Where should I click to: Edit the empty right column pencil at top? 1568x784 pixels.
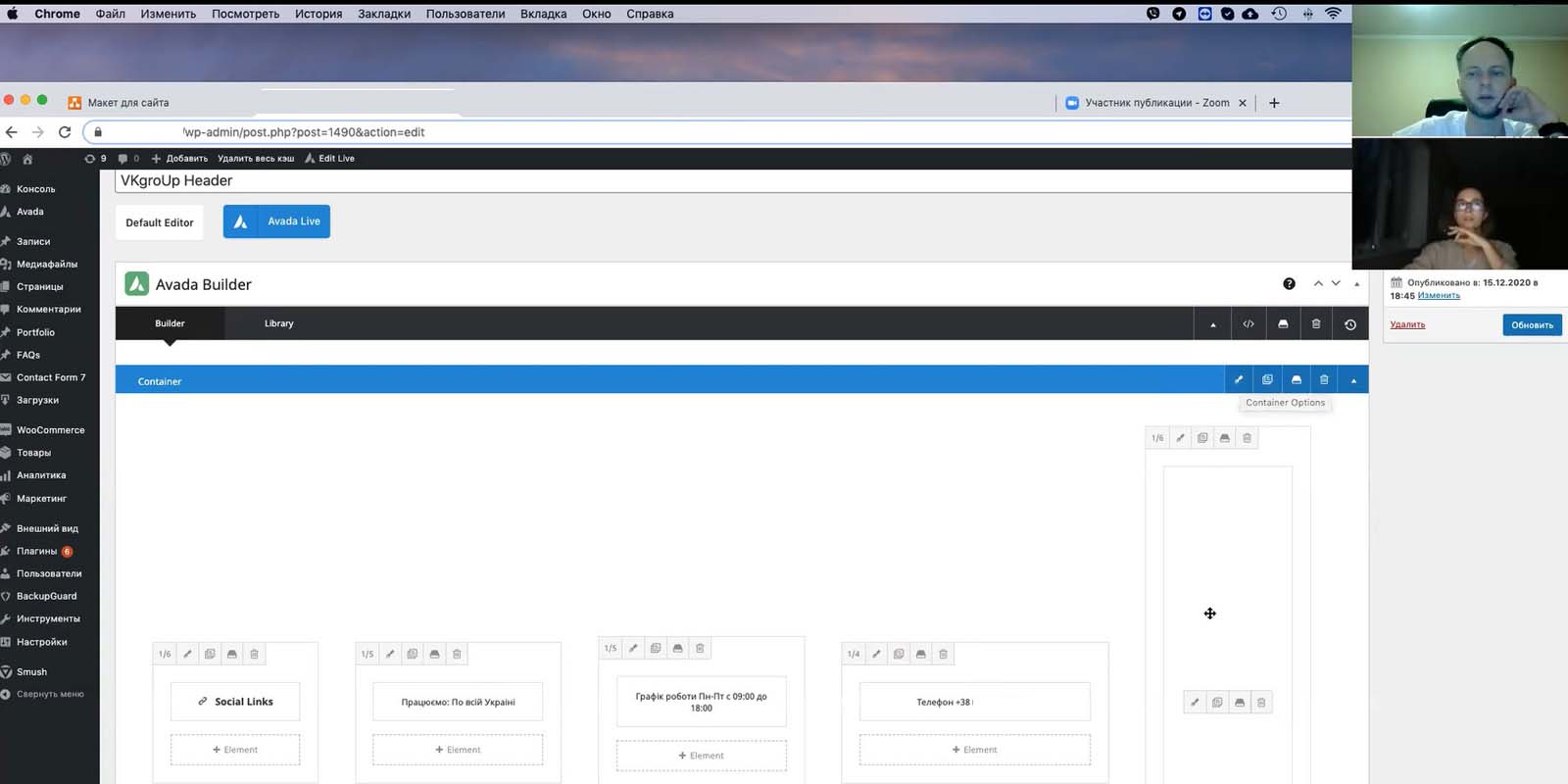pyautogui.click(x=1180, y=438)
